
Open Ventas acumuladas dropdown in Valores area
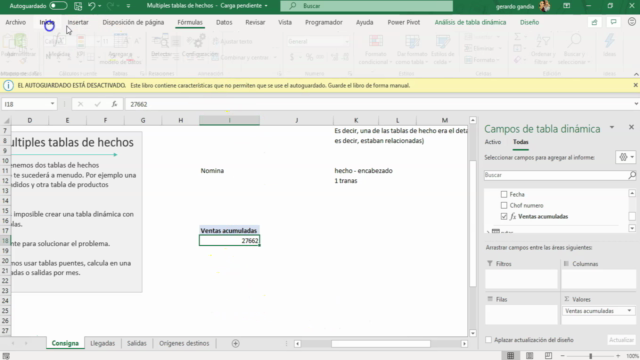click(x=629, y=311)
